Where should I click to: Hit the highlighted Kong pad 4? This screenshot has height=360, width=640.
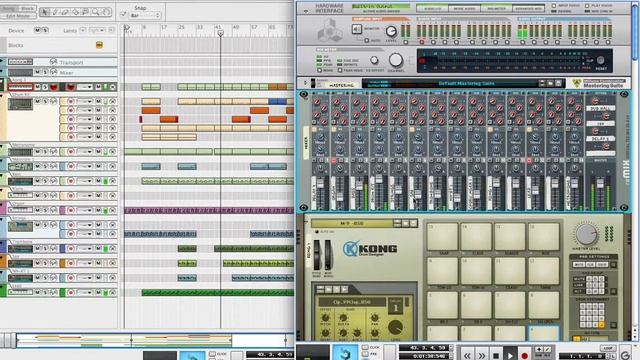point(544,333)
